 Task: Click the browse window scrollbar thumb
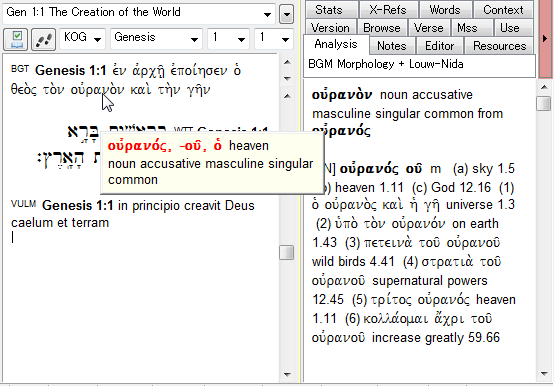pos(287,253)
